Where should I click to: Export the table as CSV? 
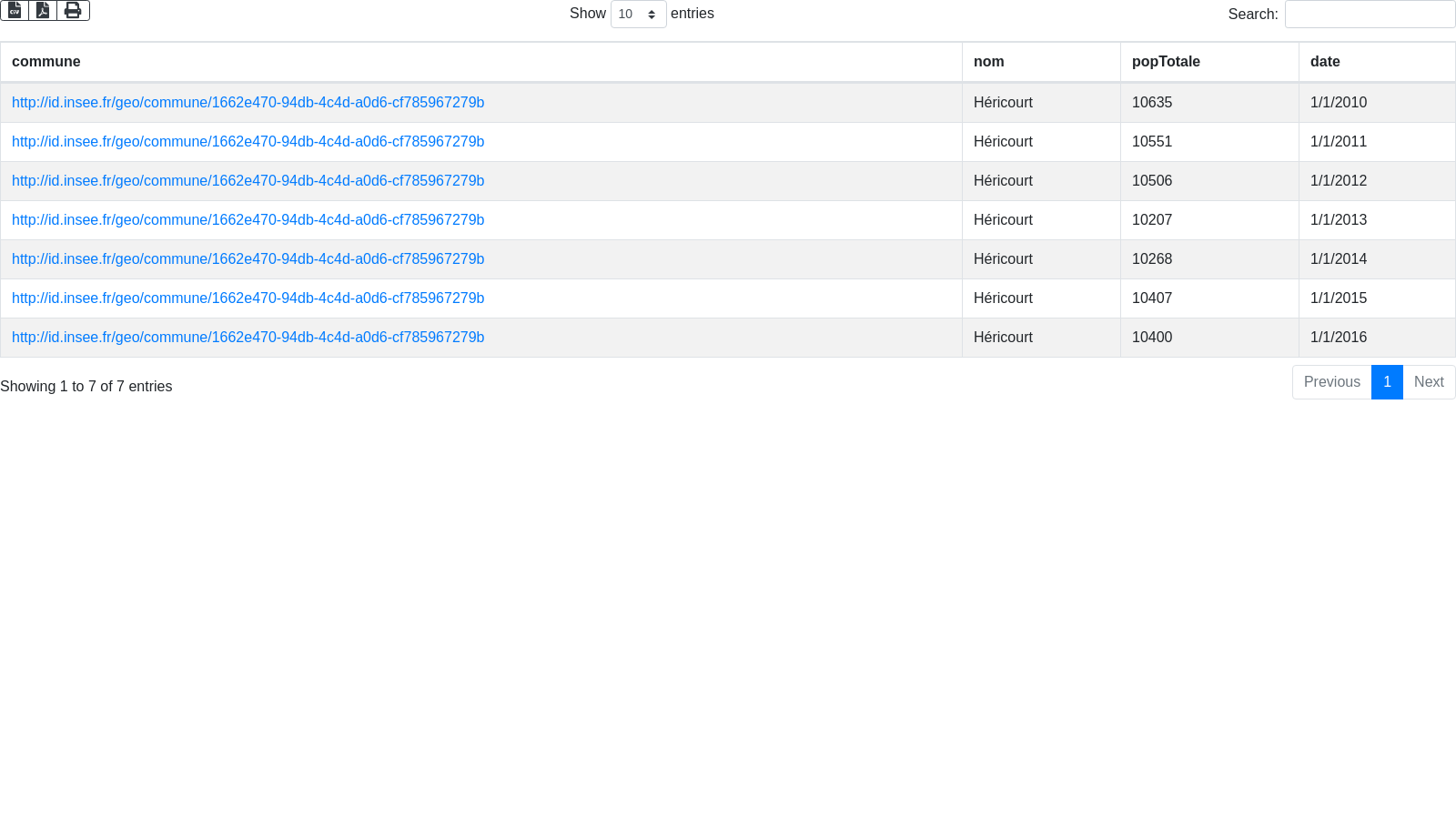coord(15,10)
